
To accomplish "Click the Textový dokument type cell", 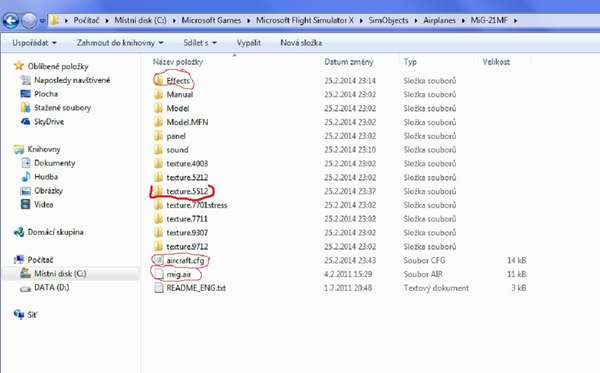I will 436,288.
